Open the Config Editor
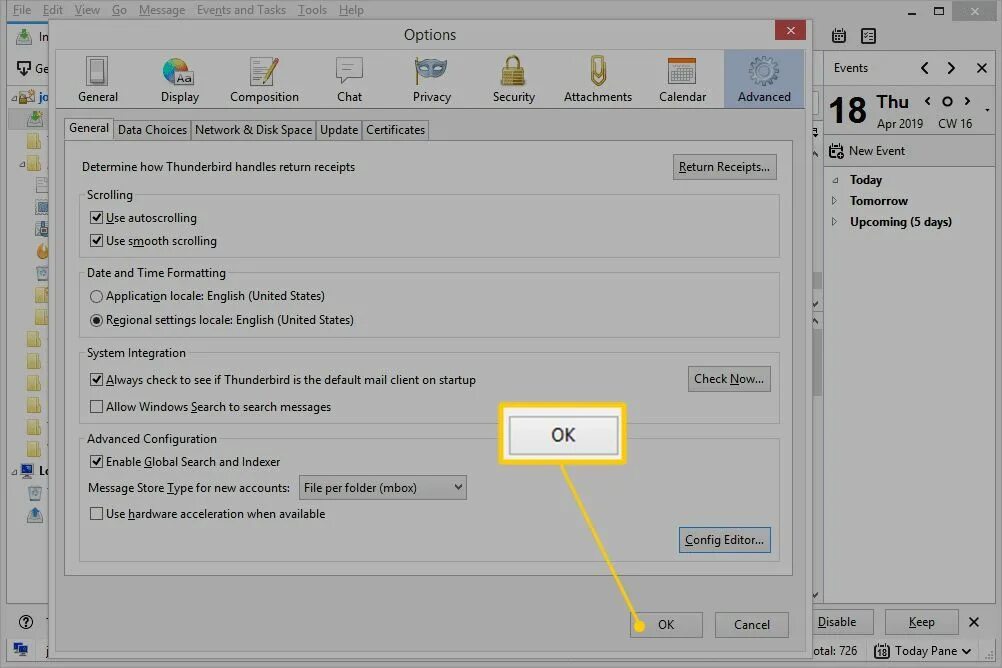1002x668 pixels. 724,540
